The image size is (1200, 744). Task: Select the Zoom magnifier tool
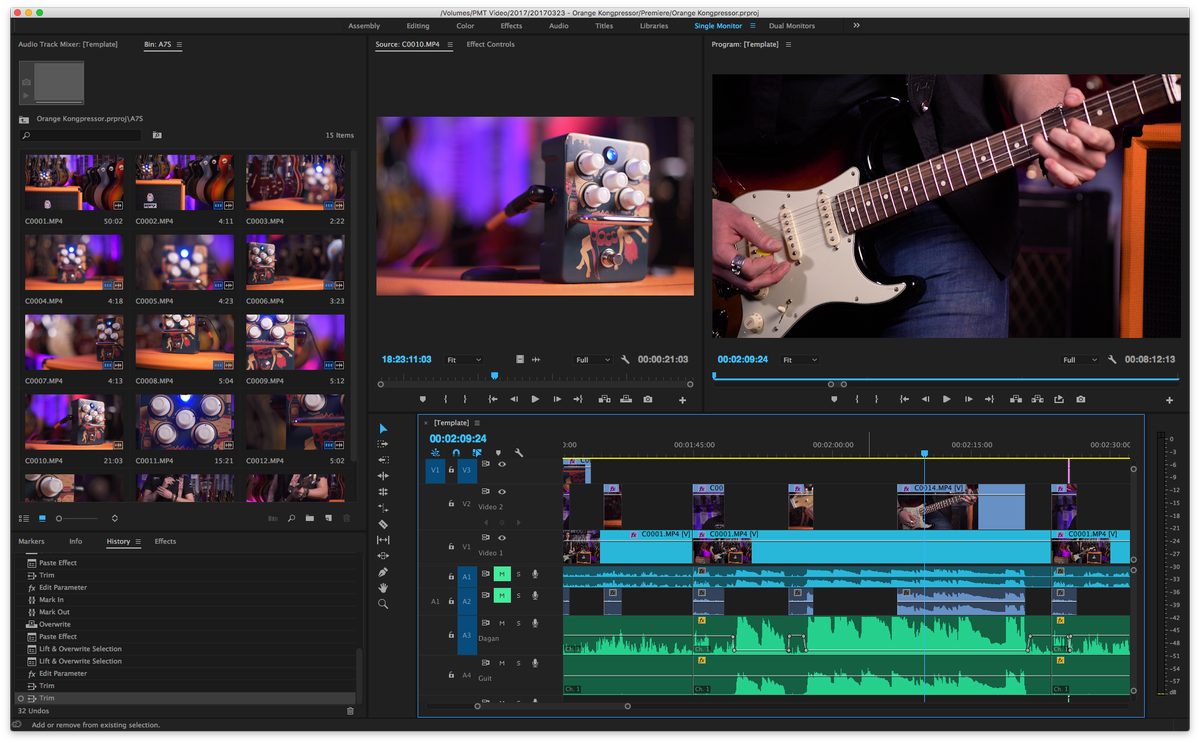pos(383,604)
